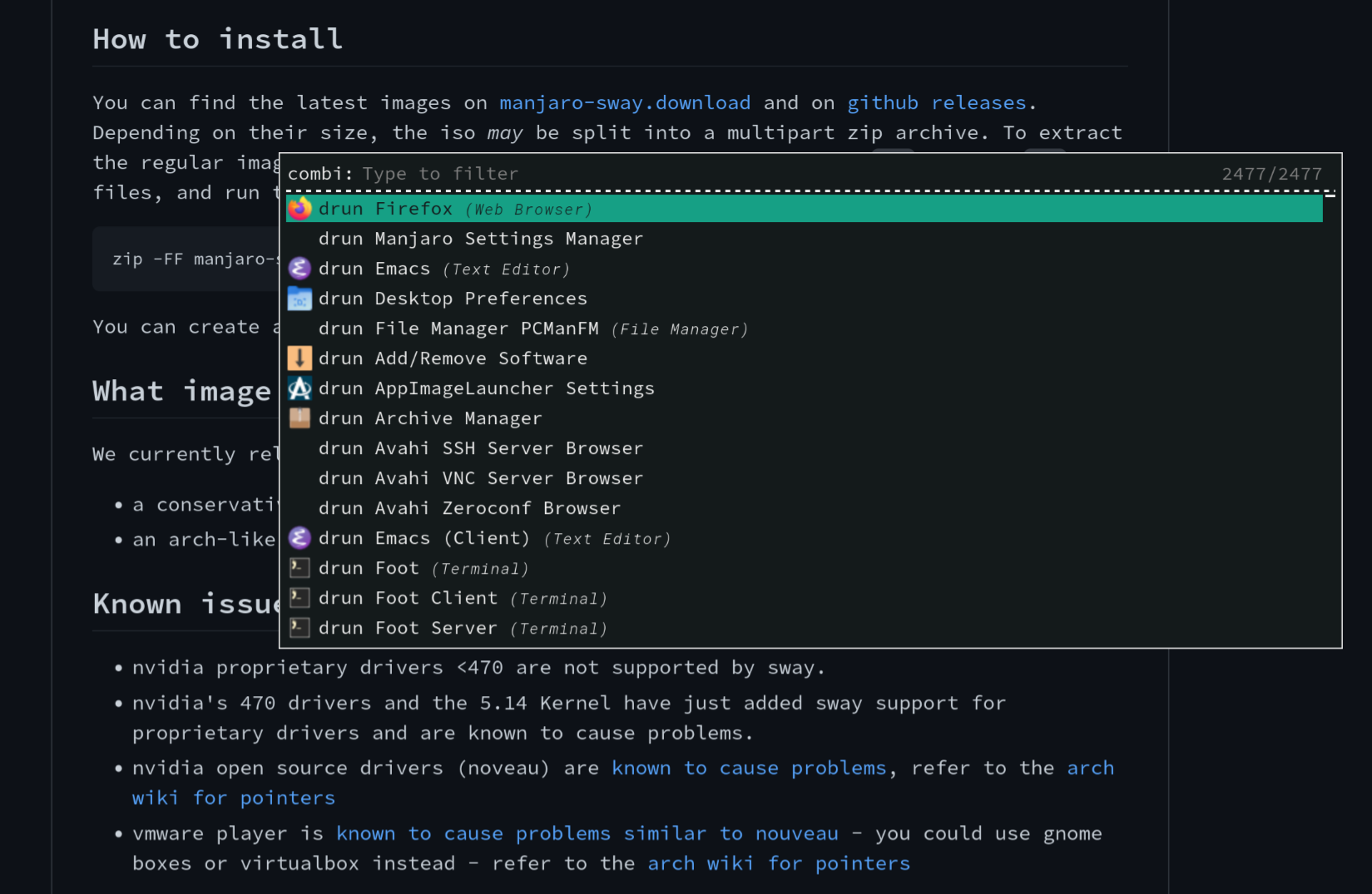This screenshot has width=1372, height=894.
Task: Open the Desktop Preferences folder icon
Action: pos(300,298)
